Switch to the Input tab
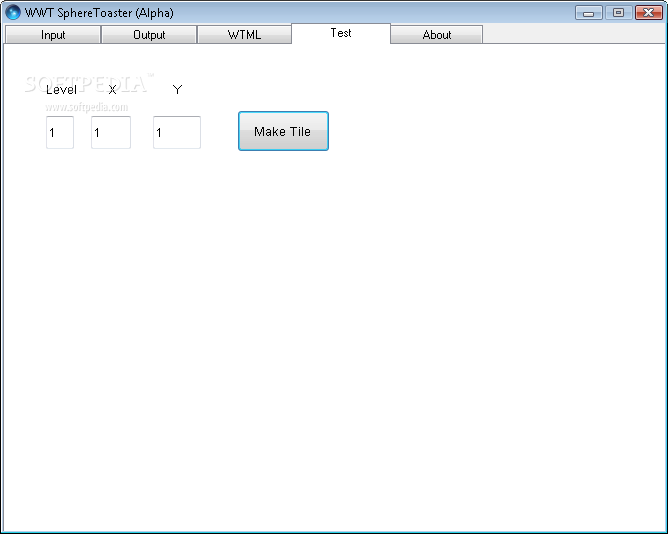The image size is (668, 534). pyautogui.click(x=53, y=35)
